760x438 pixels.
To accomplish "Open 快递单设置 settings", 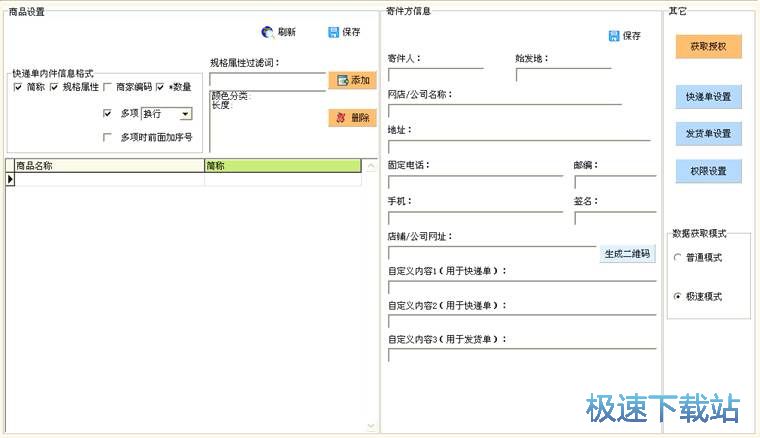I will pos(708,97).
